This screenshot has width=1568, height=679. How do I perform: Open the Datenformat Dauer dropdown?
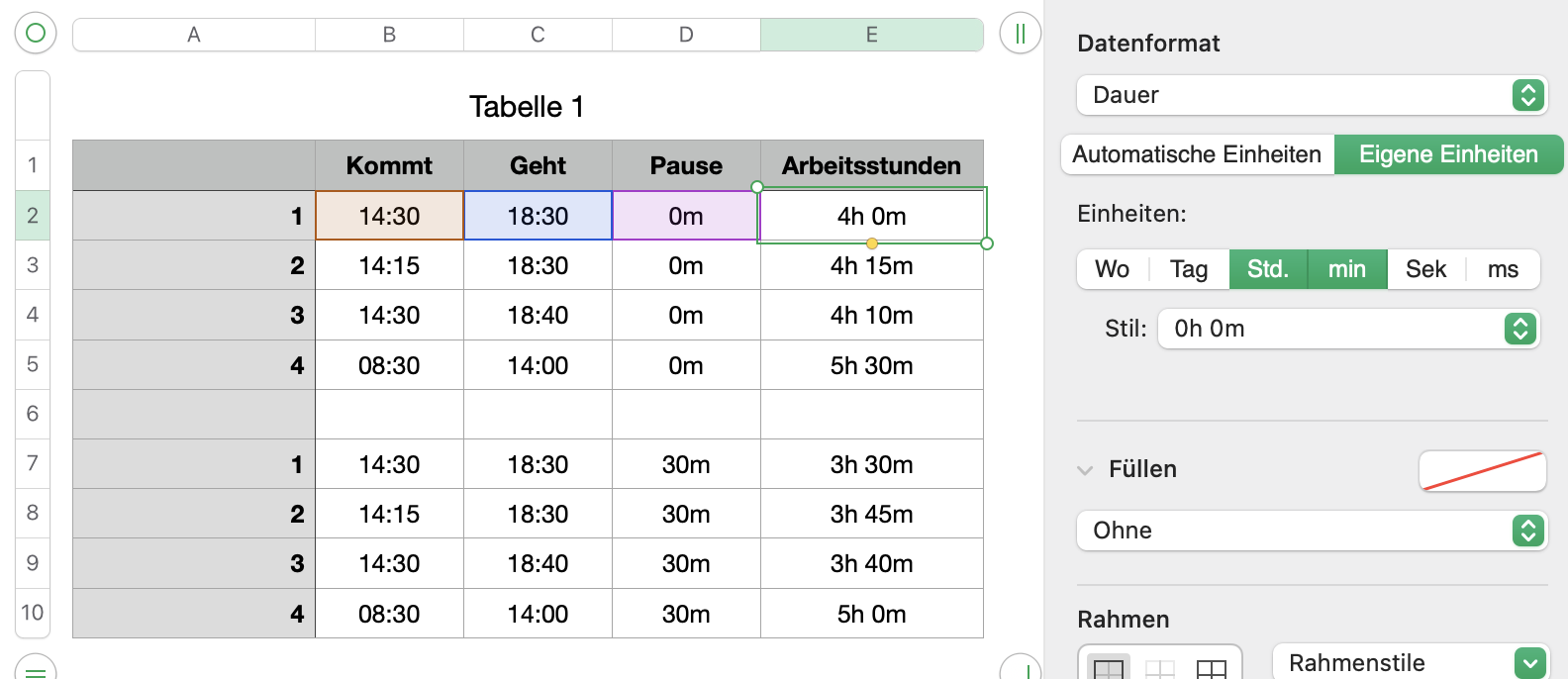(1312, 95)
